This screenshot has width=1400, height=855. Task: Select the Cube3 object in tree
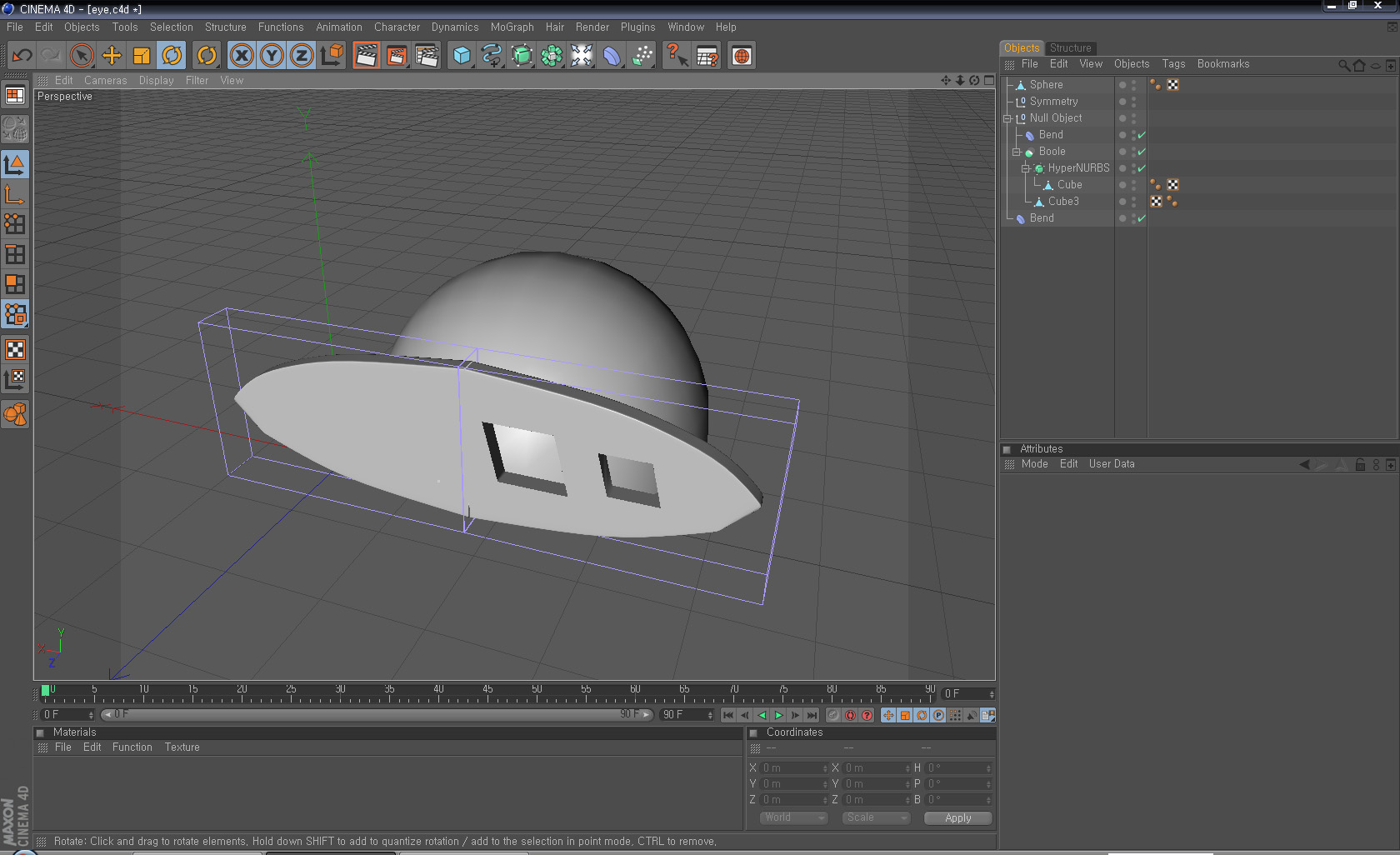click(x=1063, y=202)
